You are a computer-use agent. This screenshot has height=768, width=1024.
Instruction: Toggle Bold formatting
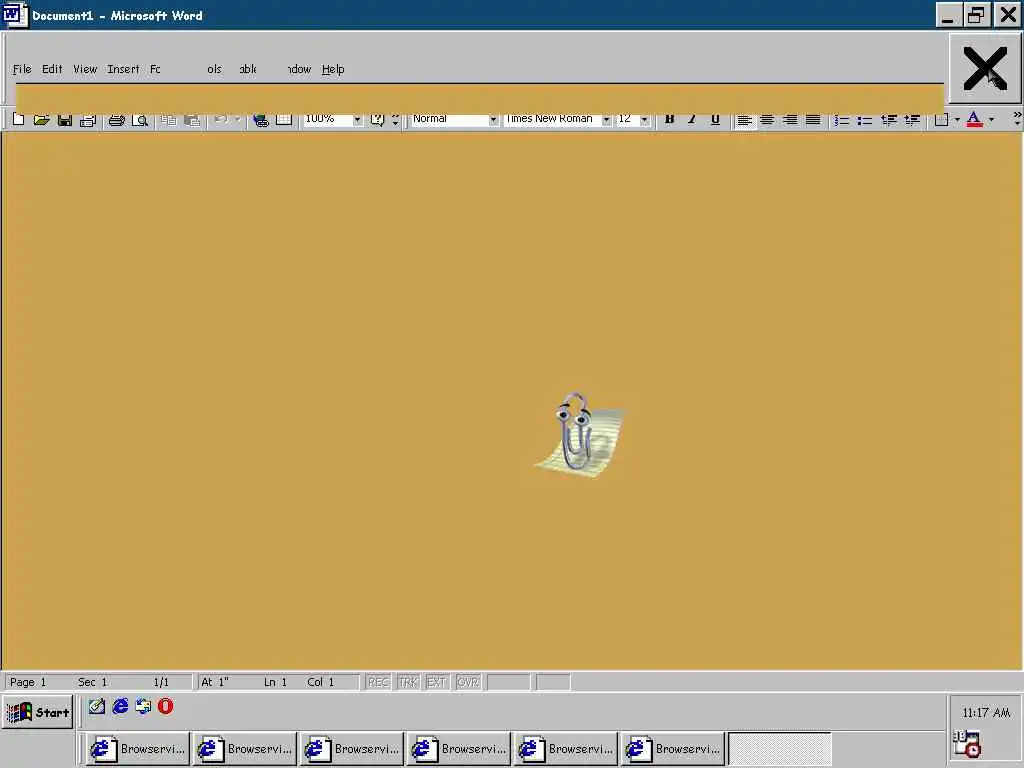(x=669, y=120)
